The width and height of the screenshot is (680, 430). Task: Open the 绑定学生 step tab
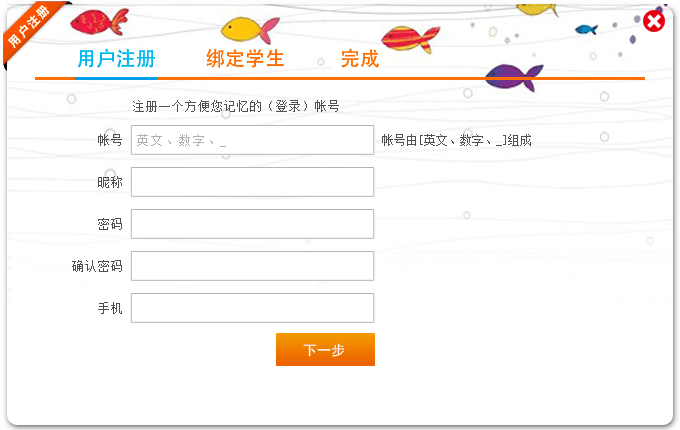click(245, 59)
